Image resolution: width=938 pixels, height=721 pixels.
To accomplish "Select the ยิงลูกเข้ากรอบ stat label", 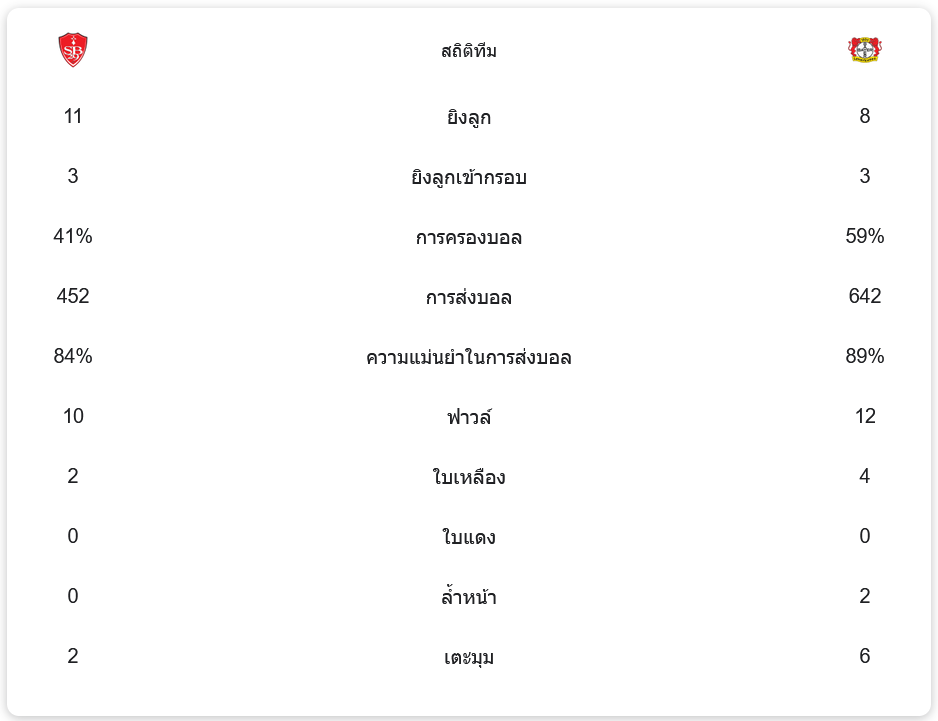I will click(x=468, y=177).
